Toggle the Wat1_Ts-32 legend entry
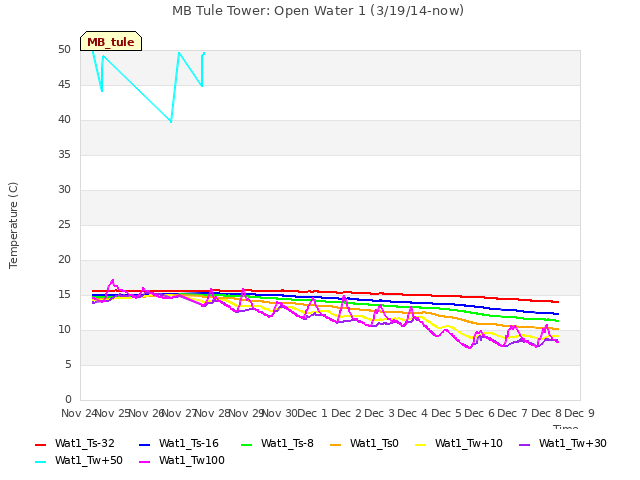 click(75, 444)
